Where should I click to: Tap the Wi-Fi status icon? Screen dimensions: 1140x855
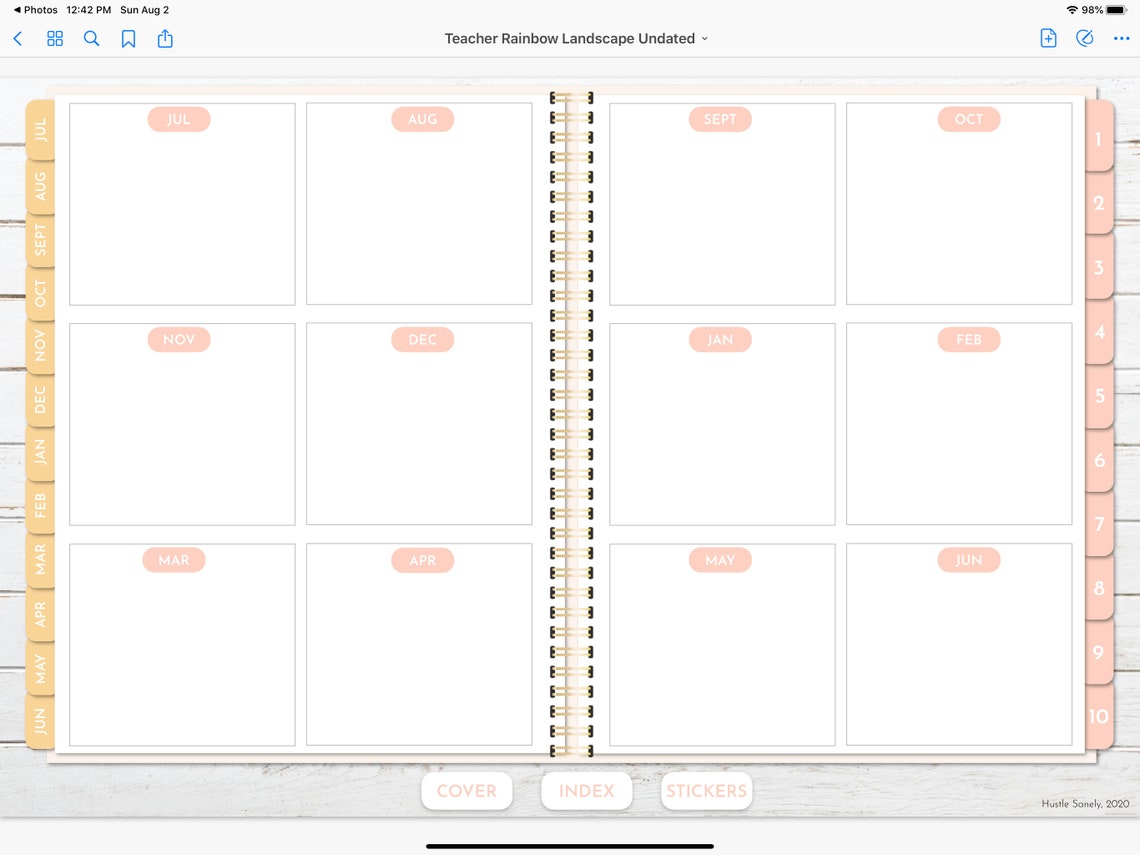[x=1072, y=10]
